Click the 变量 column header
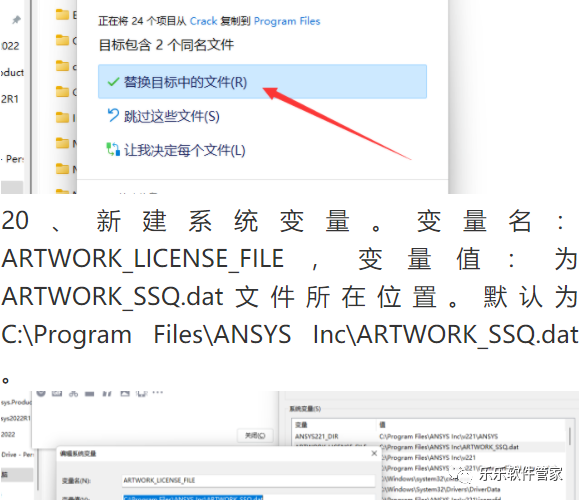Image resolution: width=581 pixels, height=500 pixels. (301, 424)
